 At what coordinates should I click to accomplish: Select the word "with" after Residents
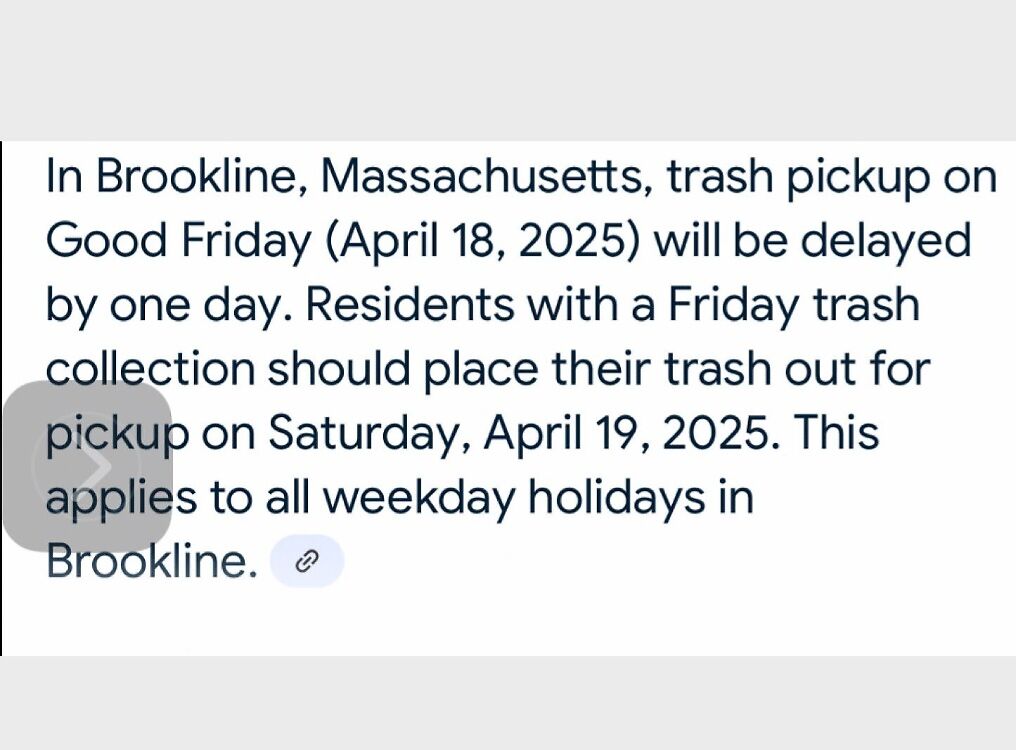(x=572, y=304)
